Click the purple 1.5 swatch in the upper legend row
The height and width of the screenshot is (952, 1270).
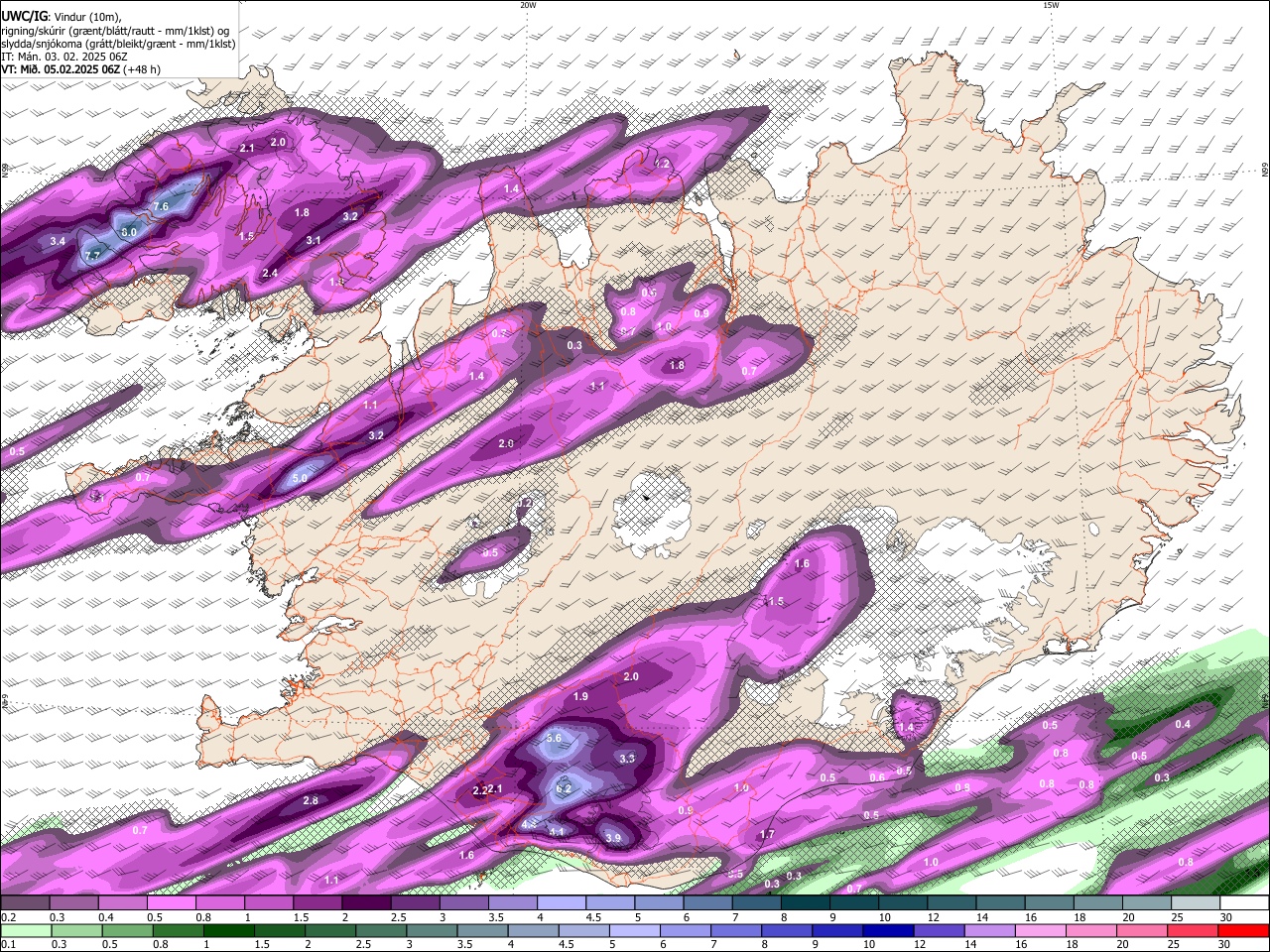[x=317, y=903]
